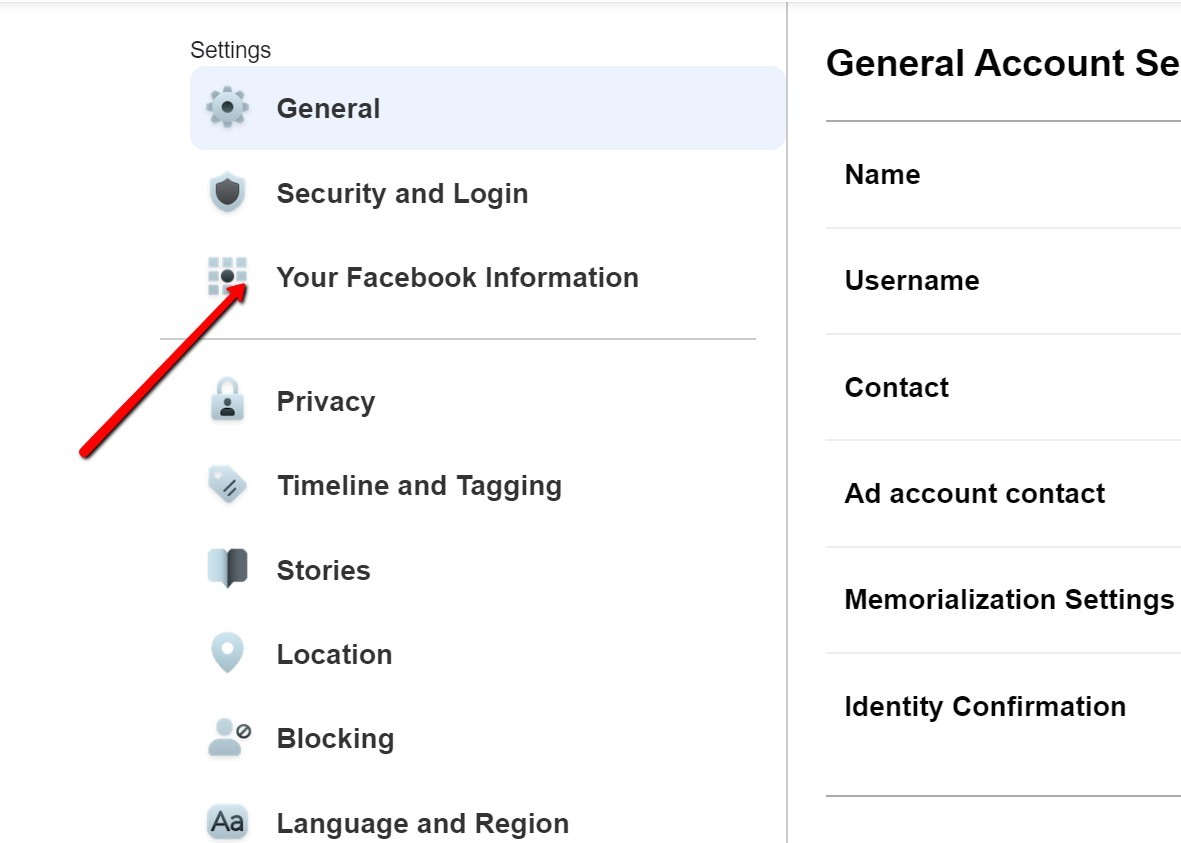Image resolution: width=1181 pixels, height=843 pixels.
Task: Open the General settings menu item
Action: 487,108
